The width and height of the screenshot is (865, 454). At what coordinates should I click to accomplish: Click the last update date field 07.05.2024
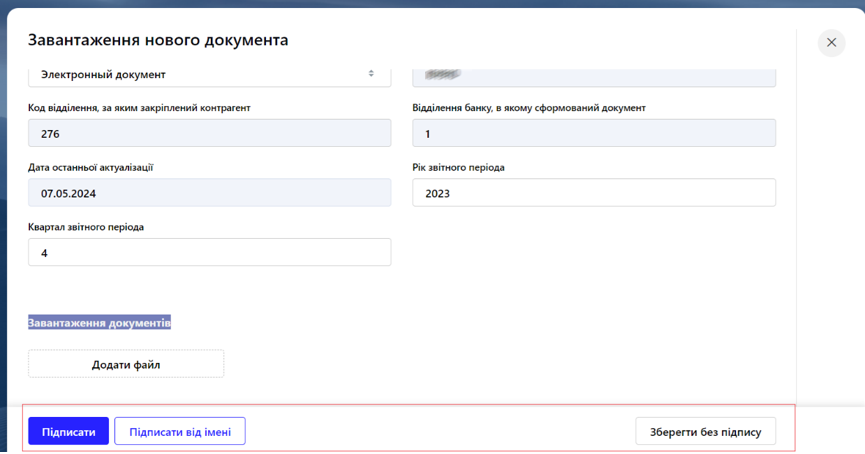click(210, 193)
